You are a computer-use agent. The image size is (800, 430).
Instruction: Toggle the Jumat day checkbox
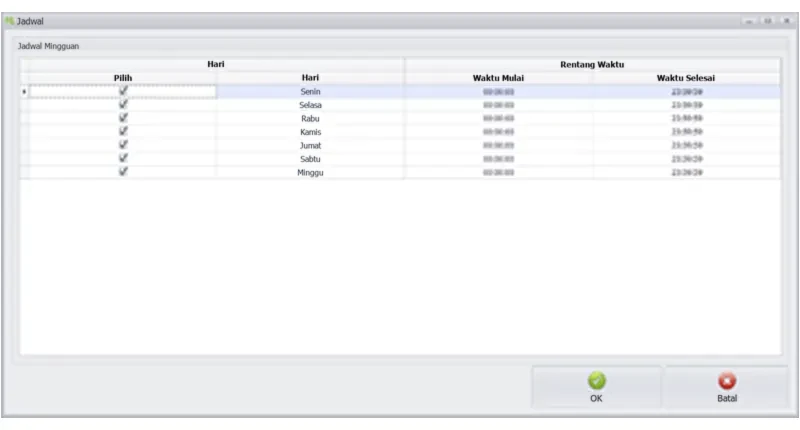pyautogui.click(x=123, y=145)
